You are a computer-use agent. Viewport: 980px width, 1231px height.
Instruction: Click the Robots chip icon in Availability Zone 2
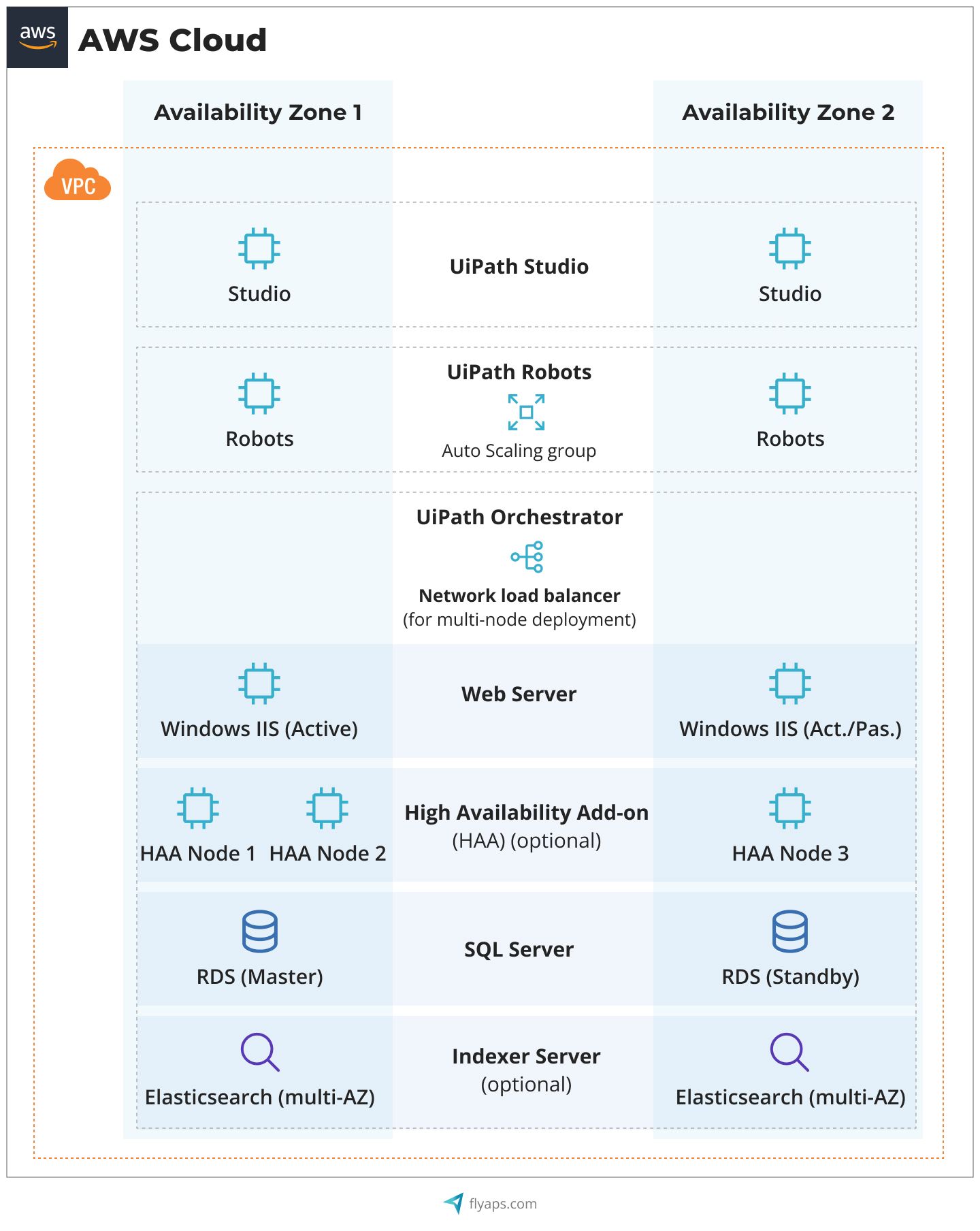790,393
